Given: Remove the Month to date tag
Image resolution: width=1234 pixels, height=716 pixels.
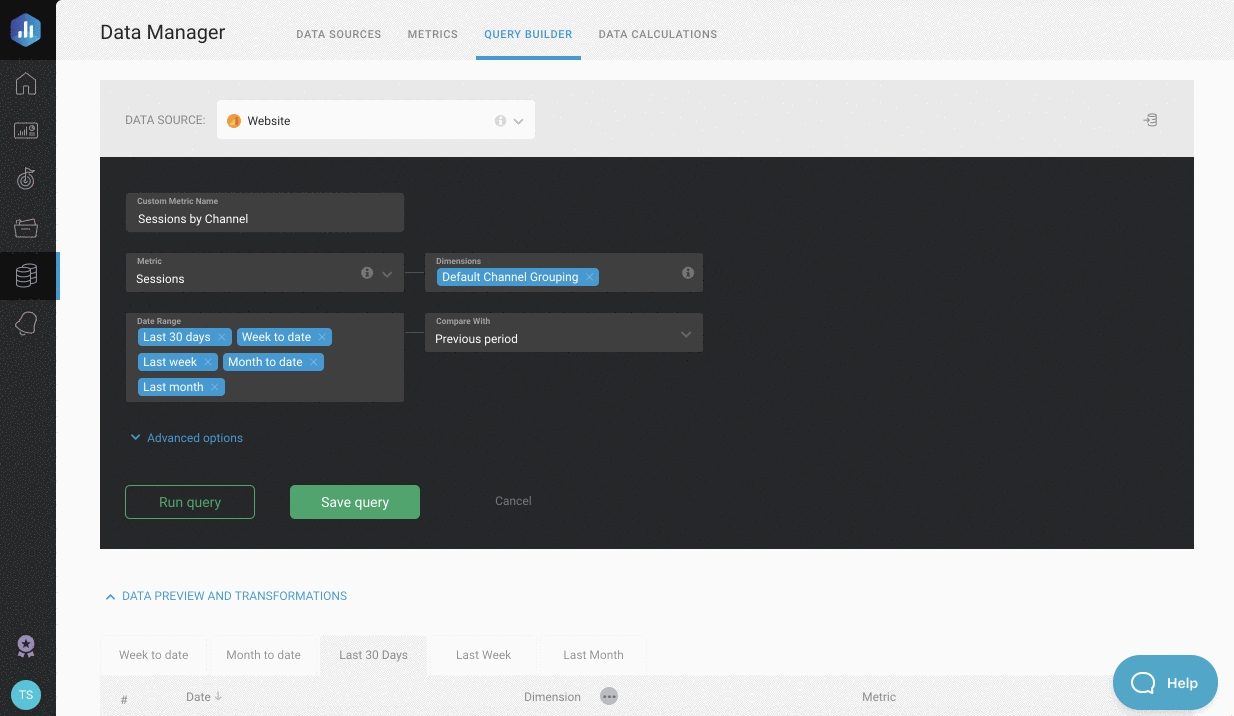Looking at the screenshot, I should coord(314,362).
